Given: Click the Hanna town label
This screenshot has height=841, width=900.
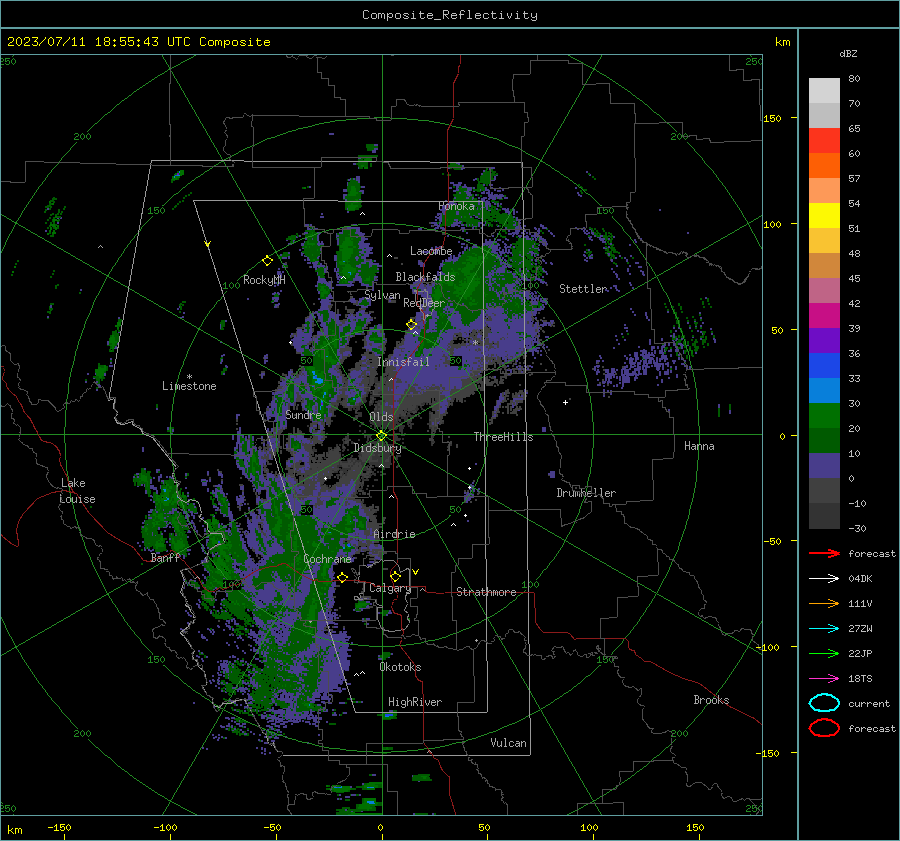Looking at the screenshot, I should 699,446.
